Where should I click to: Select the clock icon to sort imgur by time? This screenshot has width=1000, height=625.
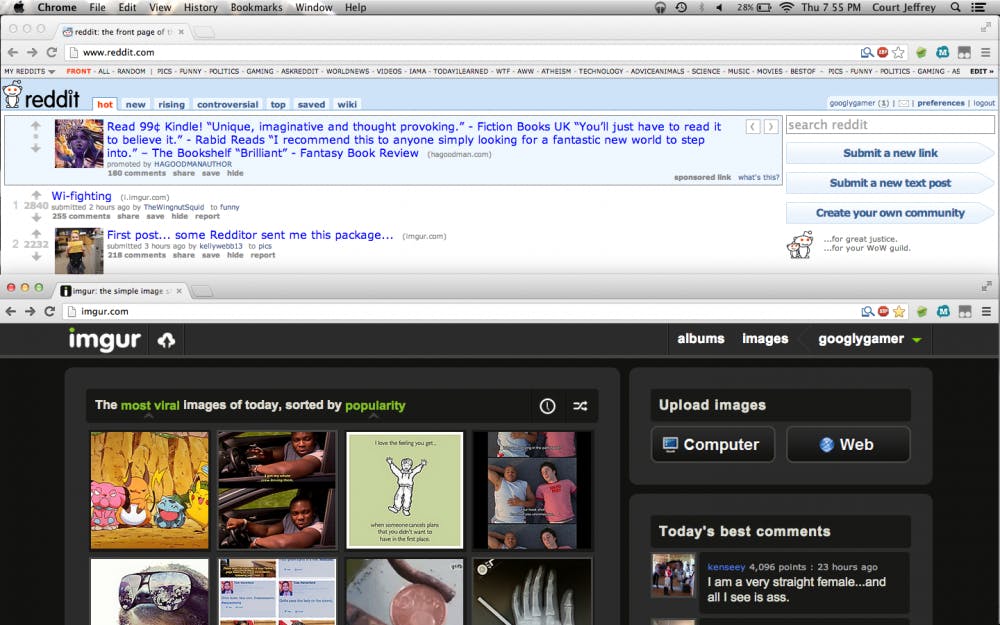pyautogui.click(x=546, y=406)
